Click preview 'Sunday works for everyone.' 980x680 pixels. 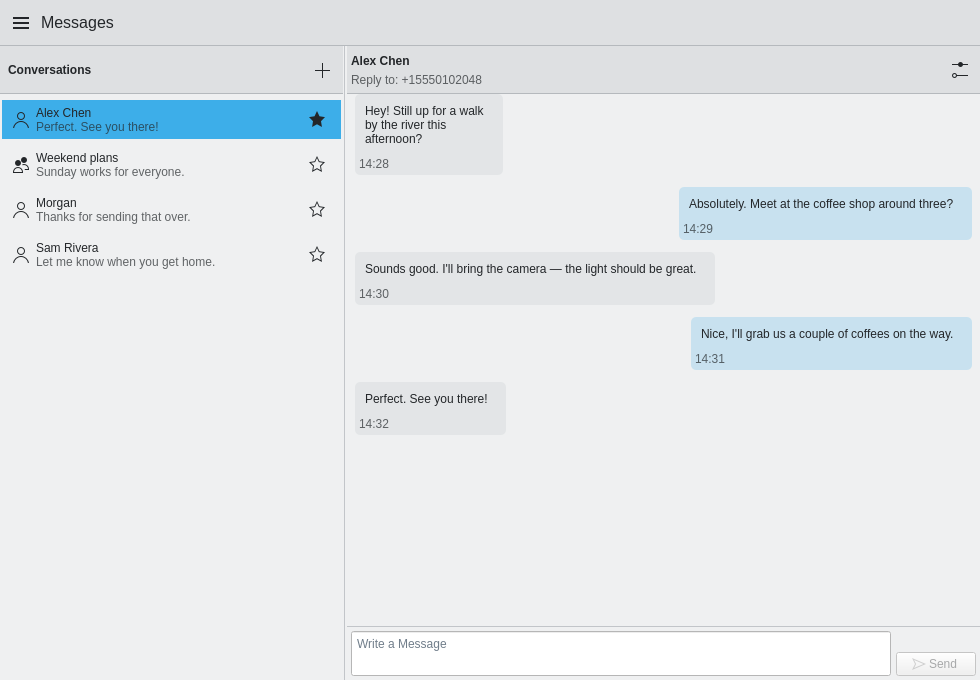pyautogui.click(x=110, y=172)
